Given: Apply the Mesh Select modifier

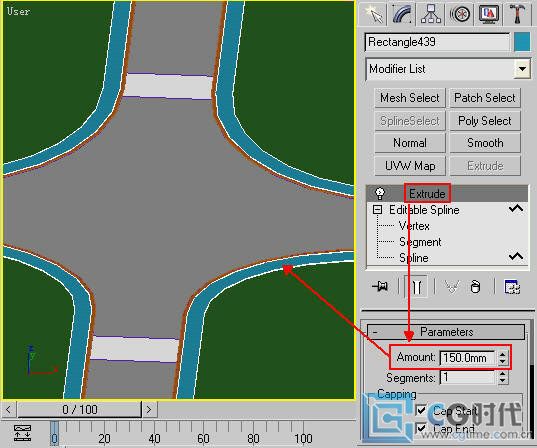Looking at the screenshot, I should pos(410,98).
